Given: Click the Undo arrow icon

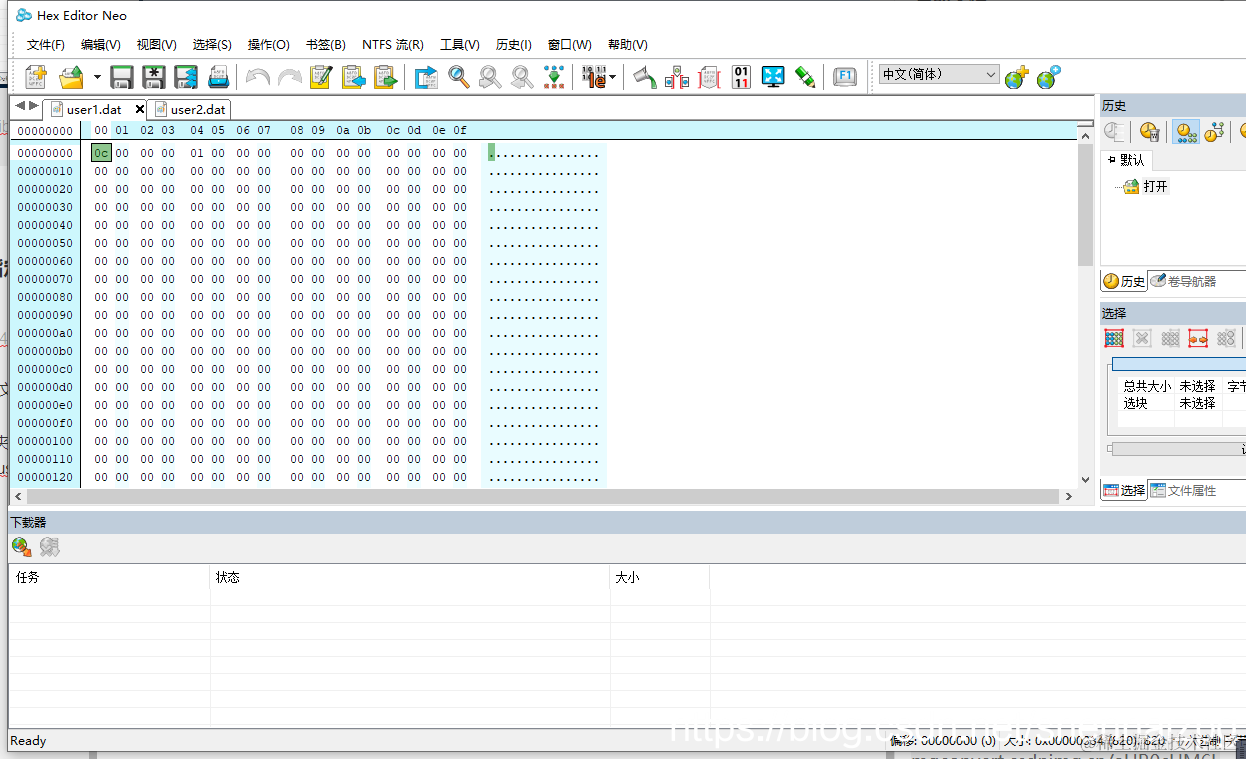Looking at the screenshot, I should [x=258, y=77].
